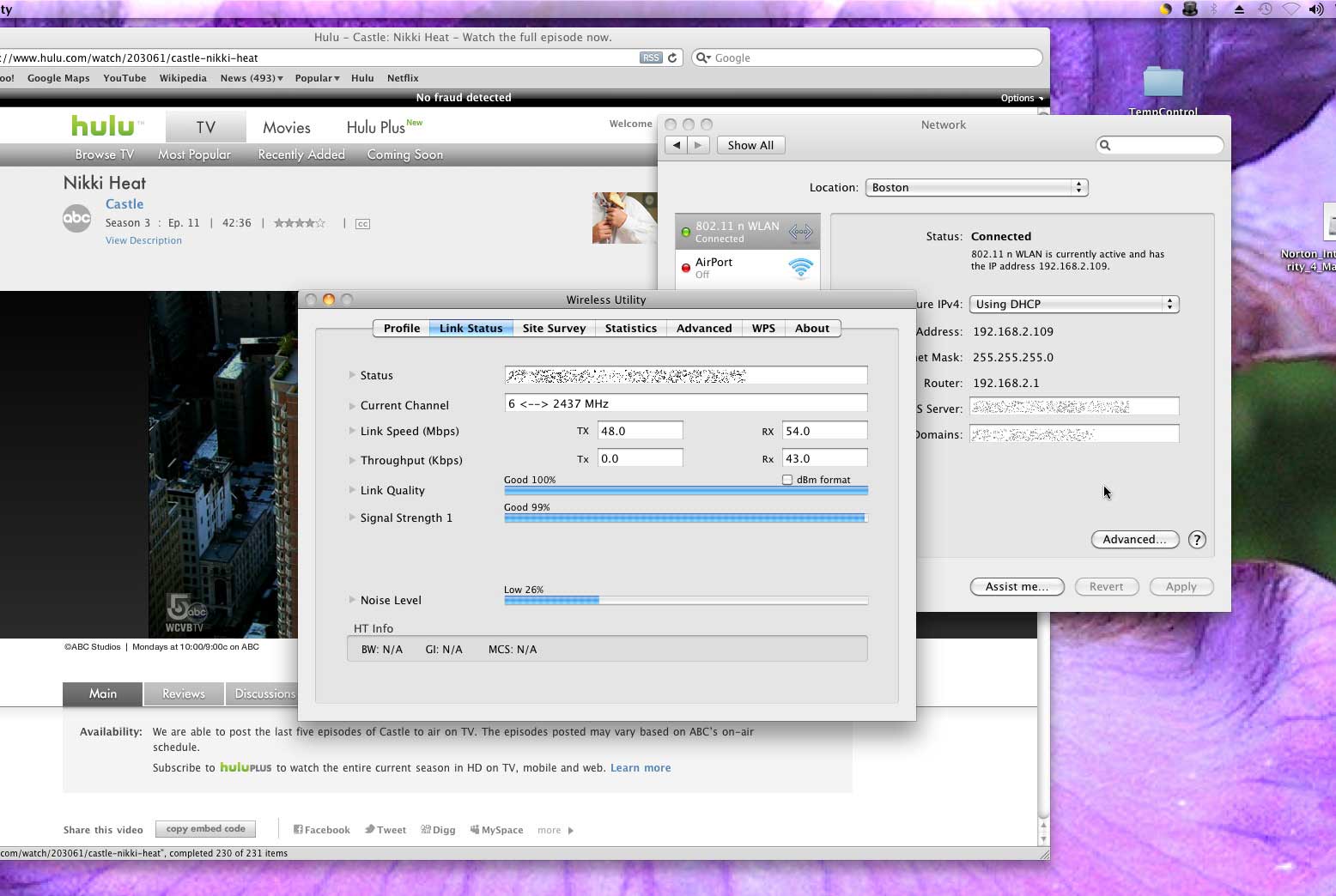Viewport: 1336px width, 896px height.
Task: Expand the Current Channel disclosure triangle
Action: tap(352, 405)
